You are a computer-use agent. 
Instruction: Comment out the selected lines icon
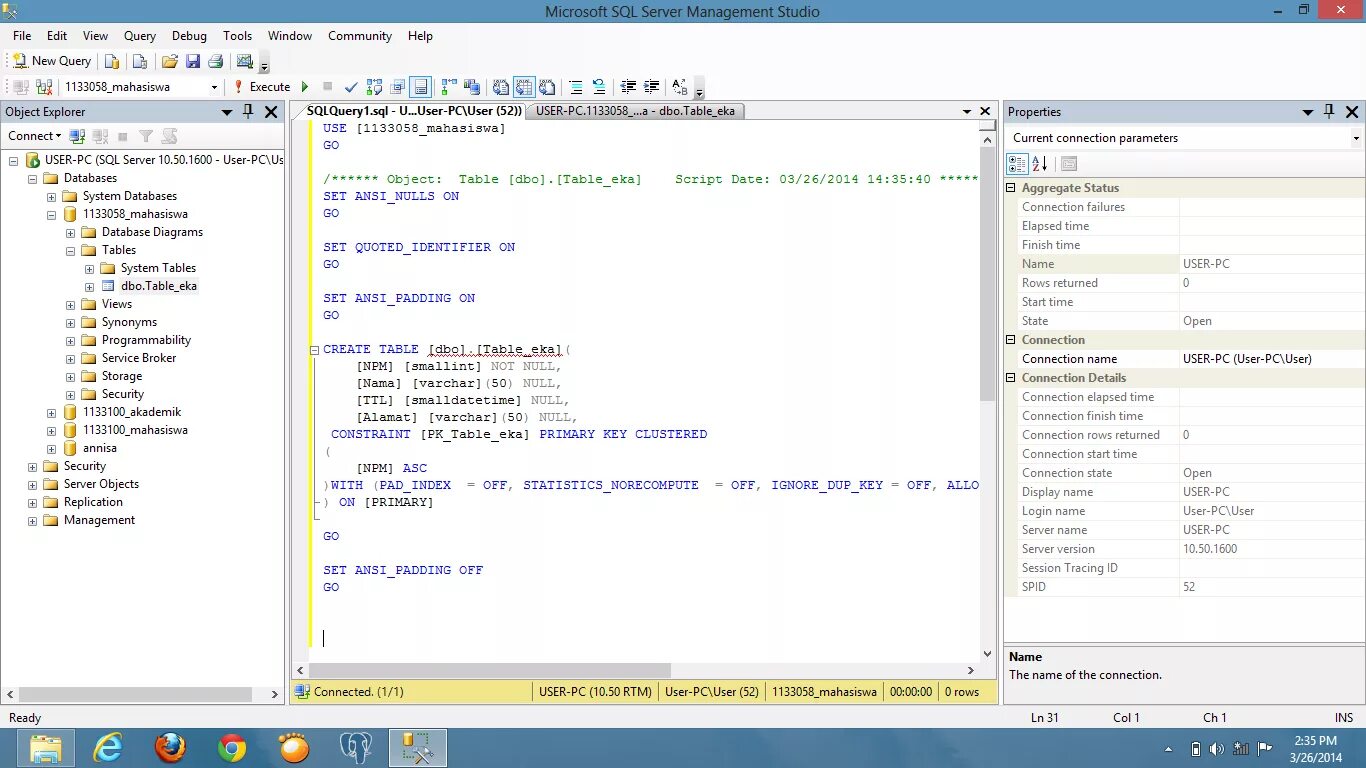[x=576, y=87]
